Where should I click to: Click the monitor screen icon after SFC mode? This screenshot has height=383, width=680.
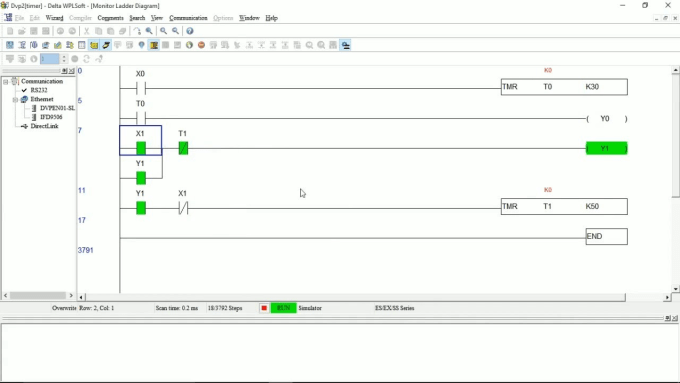click(x=46, y=45)
